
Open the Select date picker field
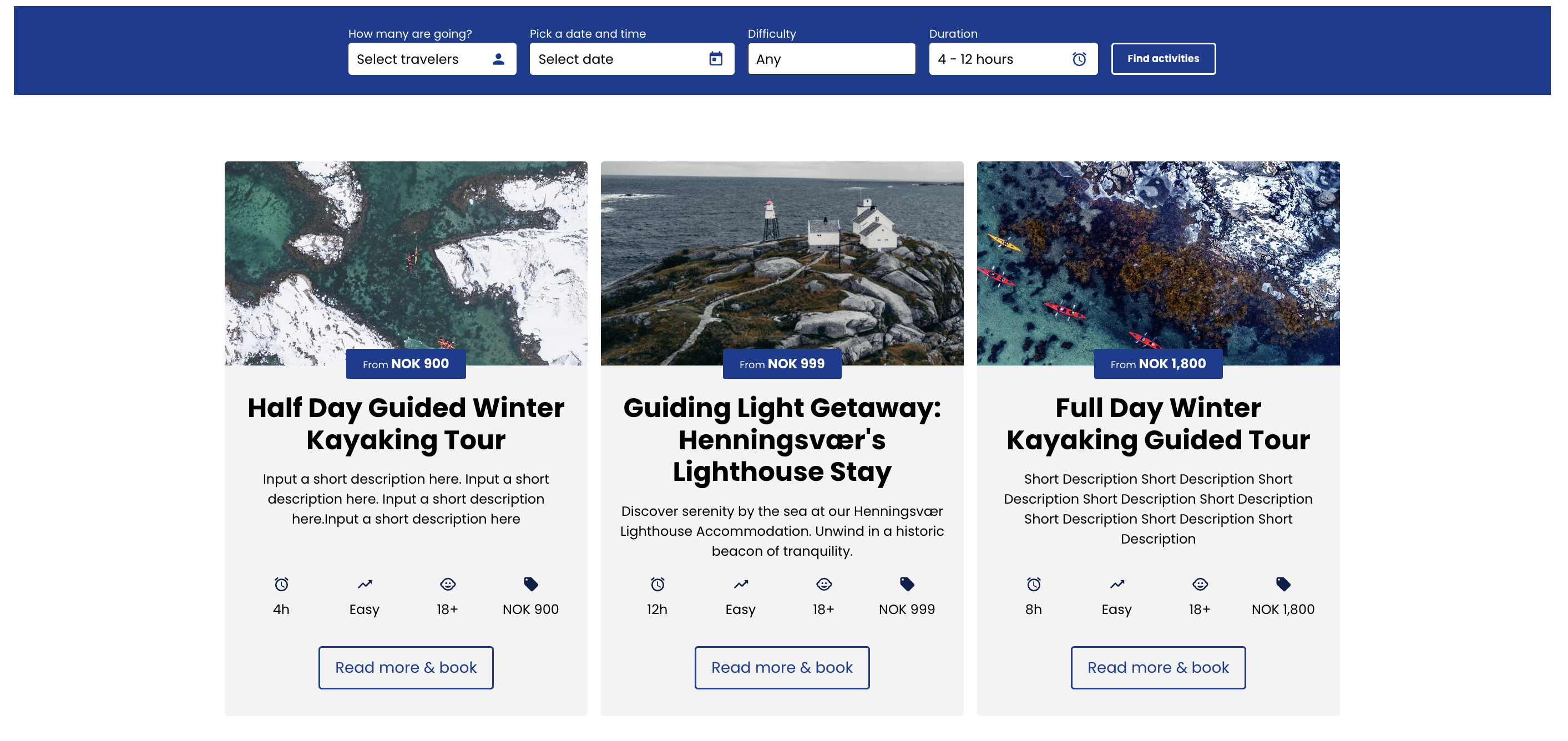pos(632,59)
